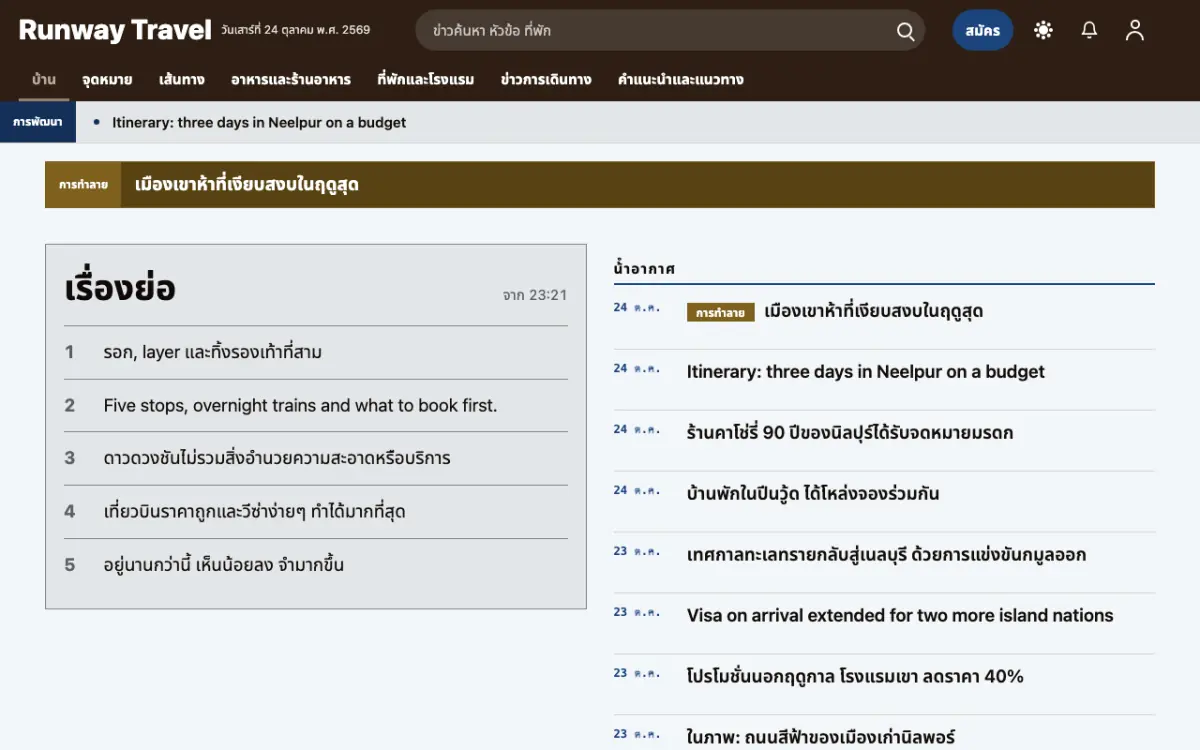Click the การพัฒนา ticker label

pos(38,122)
